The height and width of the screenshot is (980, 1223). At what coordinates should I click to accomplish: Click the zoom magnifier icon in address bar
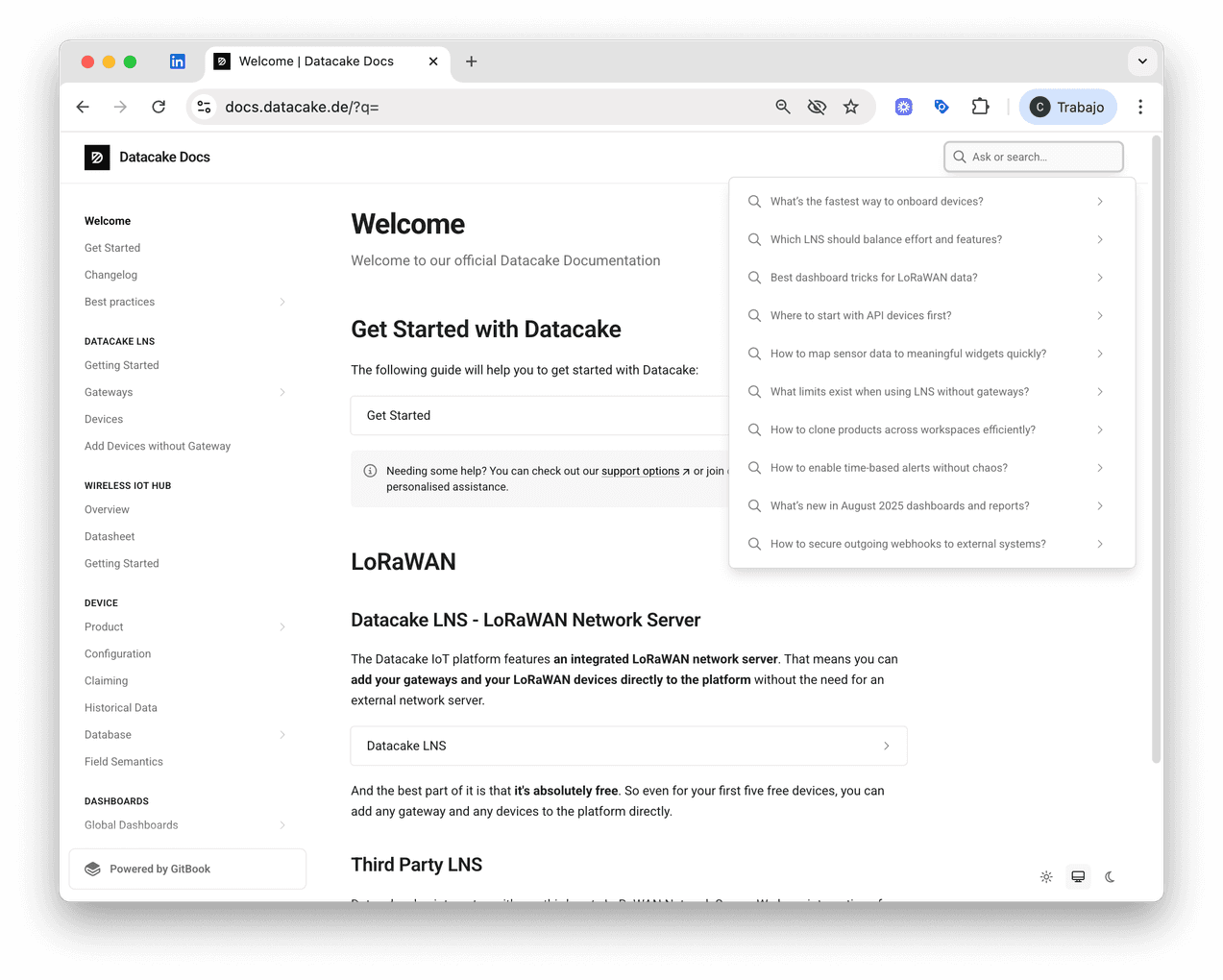[x=783, y=107]
